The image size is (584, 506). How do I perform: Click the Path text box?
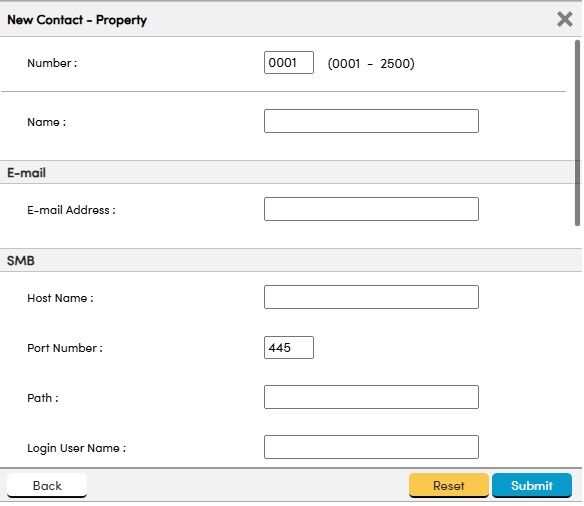pos(371,397)
